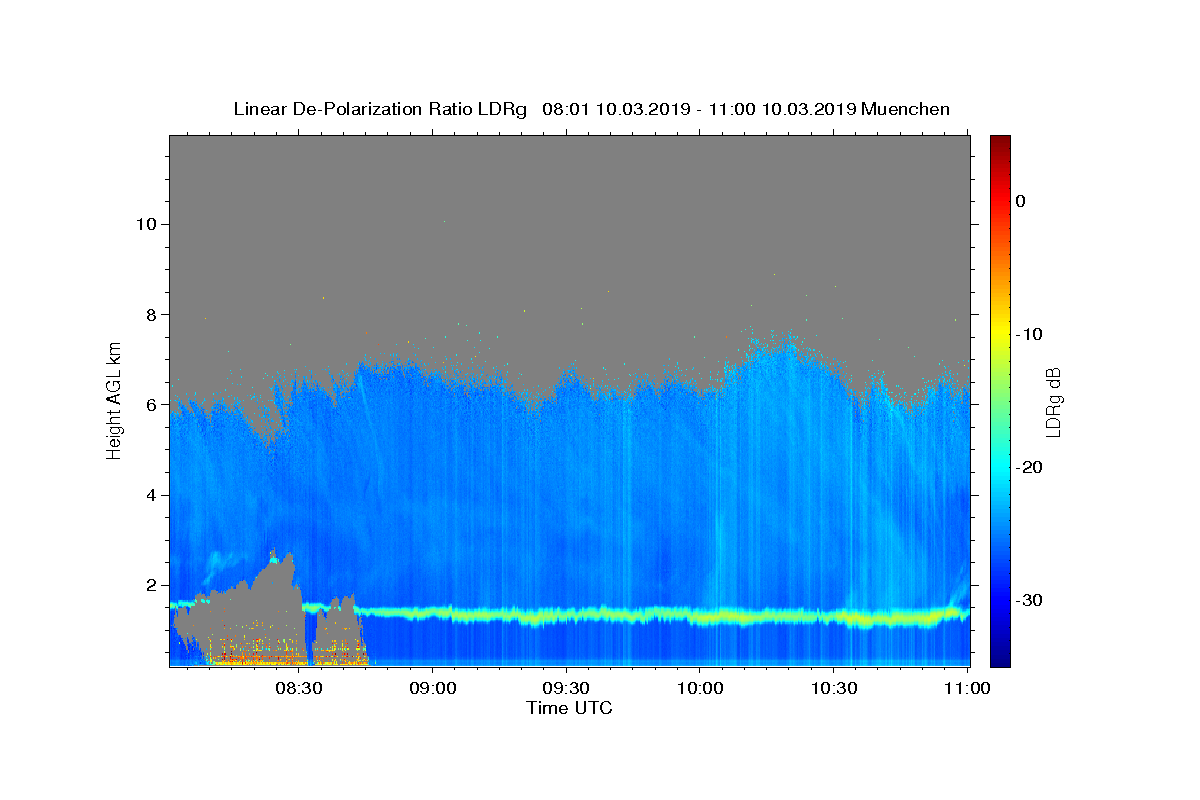The image size is (1200, 800).
Task: Click the 10:30 time tick label
Action: [x=833, y=688]
